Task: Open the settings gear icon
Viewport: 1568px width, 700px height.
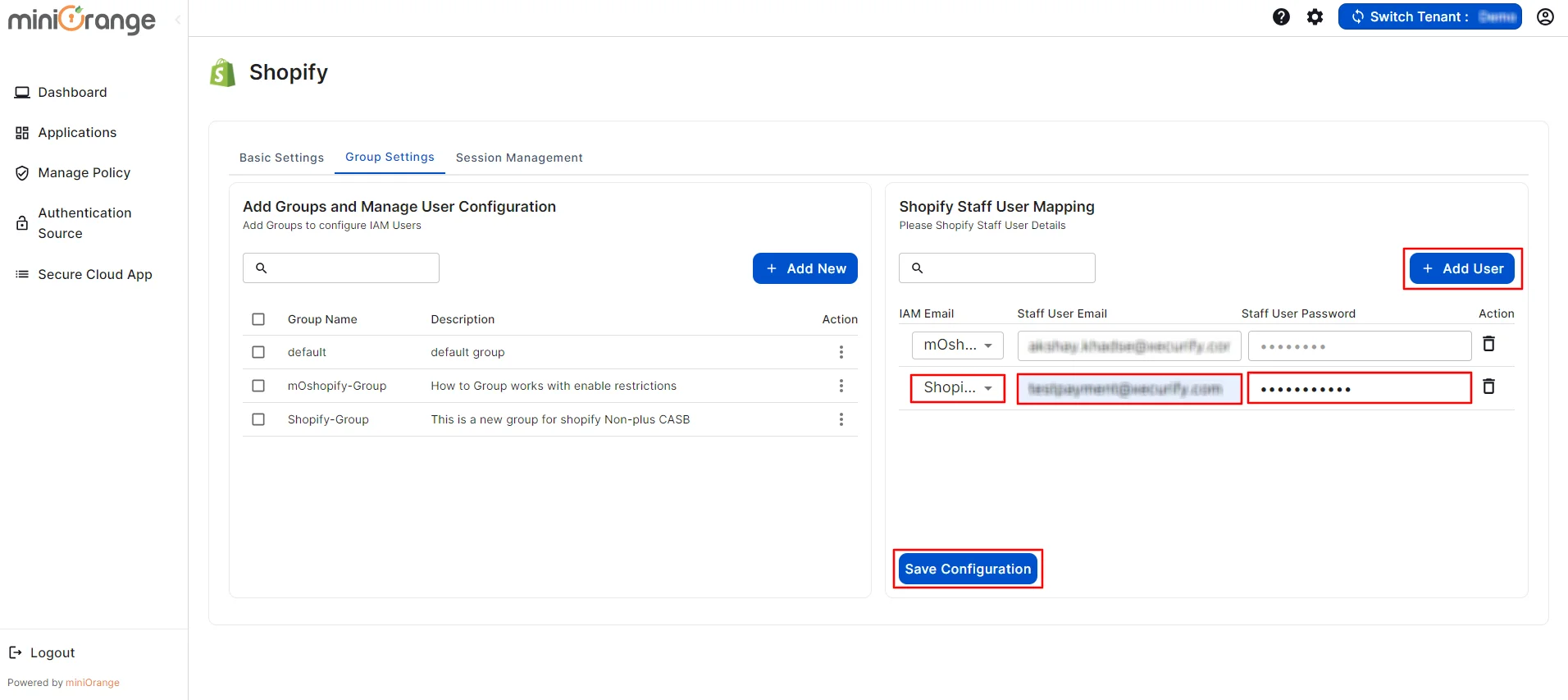Action: coord(1315,16)
